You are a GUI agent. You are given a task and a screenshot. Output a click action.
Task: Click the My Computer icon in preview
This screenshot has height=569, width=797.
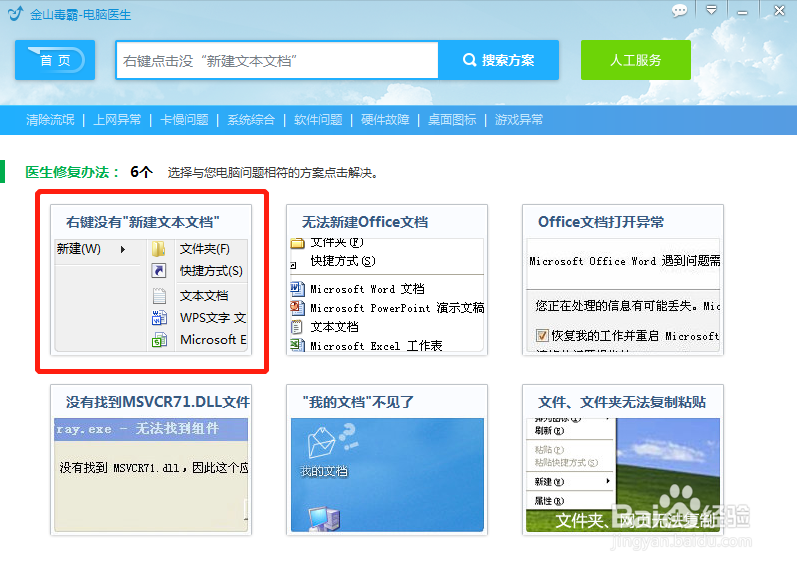[323, 518]
